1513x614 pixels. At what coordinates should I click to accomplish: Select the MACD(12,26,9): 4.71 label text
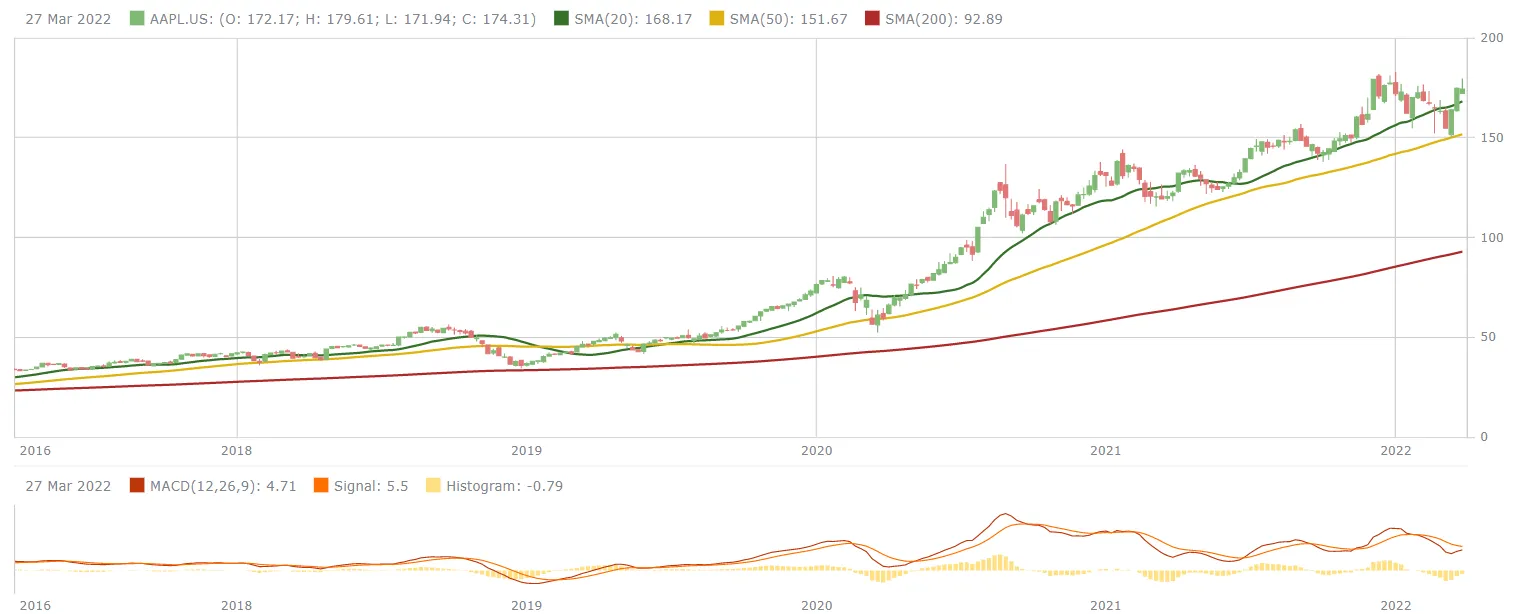(x=224, y=486)
